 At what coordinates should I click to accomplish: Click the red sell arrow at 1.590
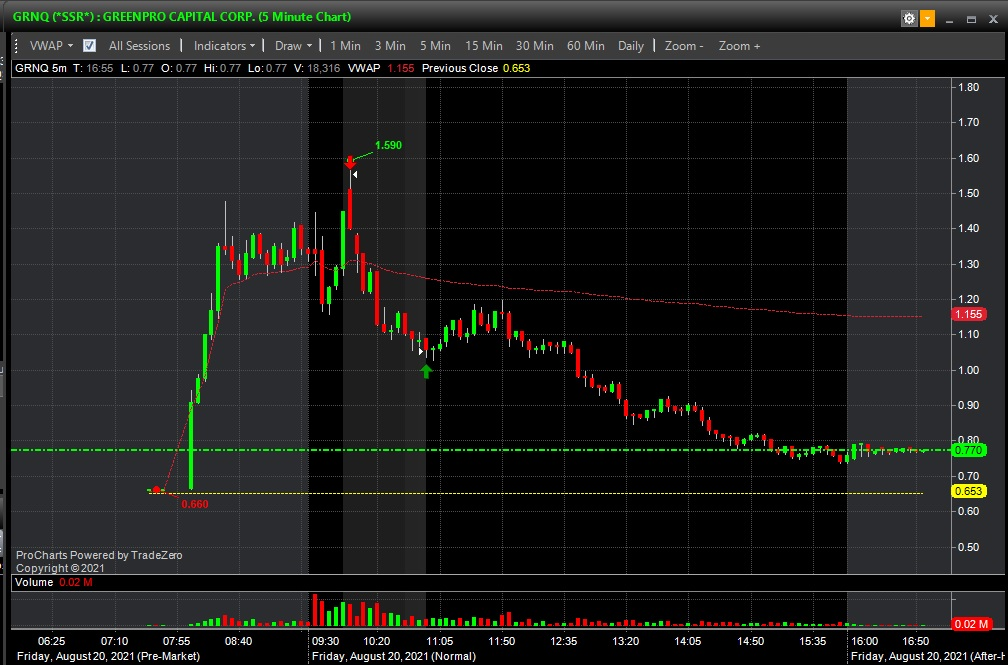(x=350, y=161)
